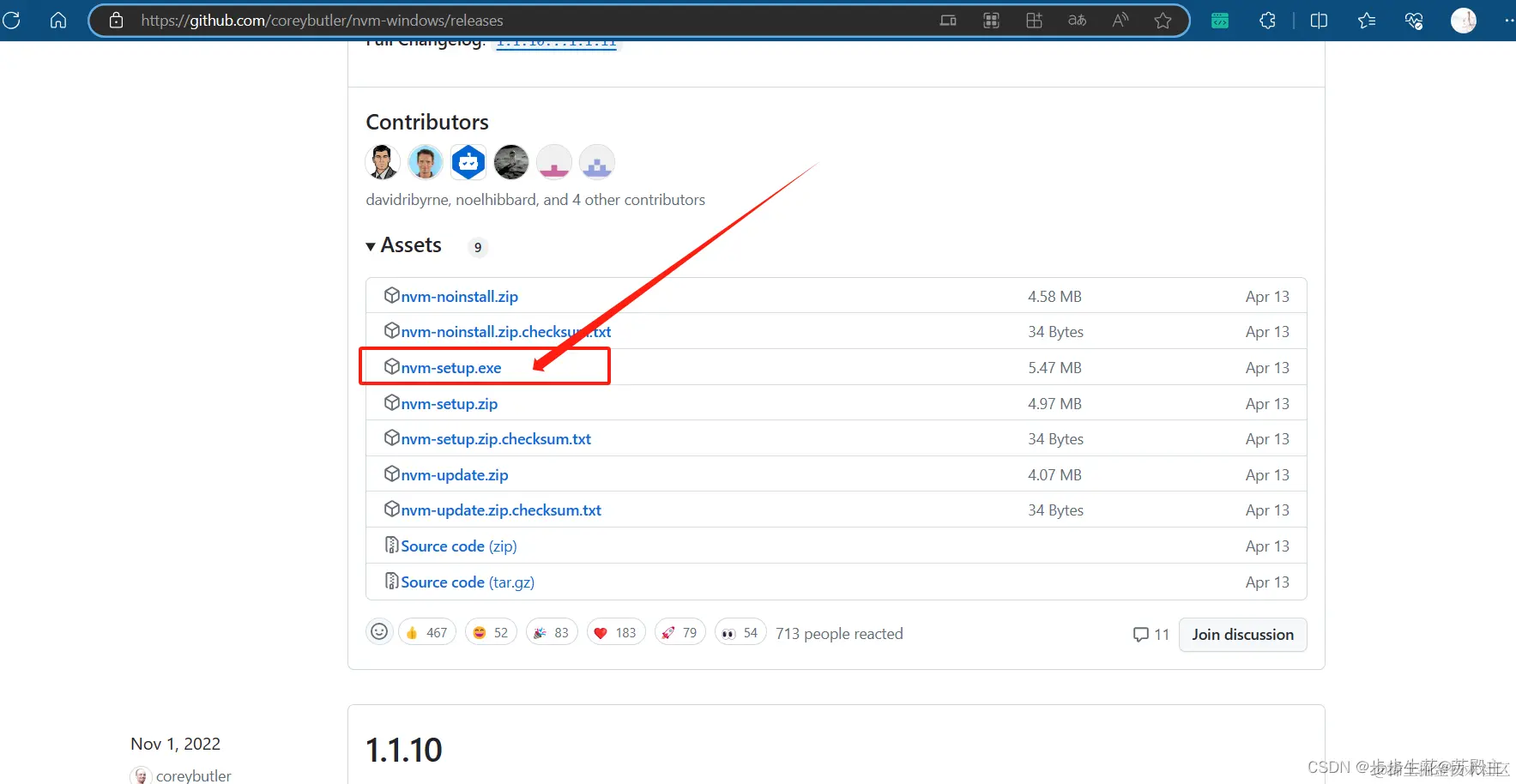
Task: Click the pink identicon contributor avatar
Action: [554, 161]
